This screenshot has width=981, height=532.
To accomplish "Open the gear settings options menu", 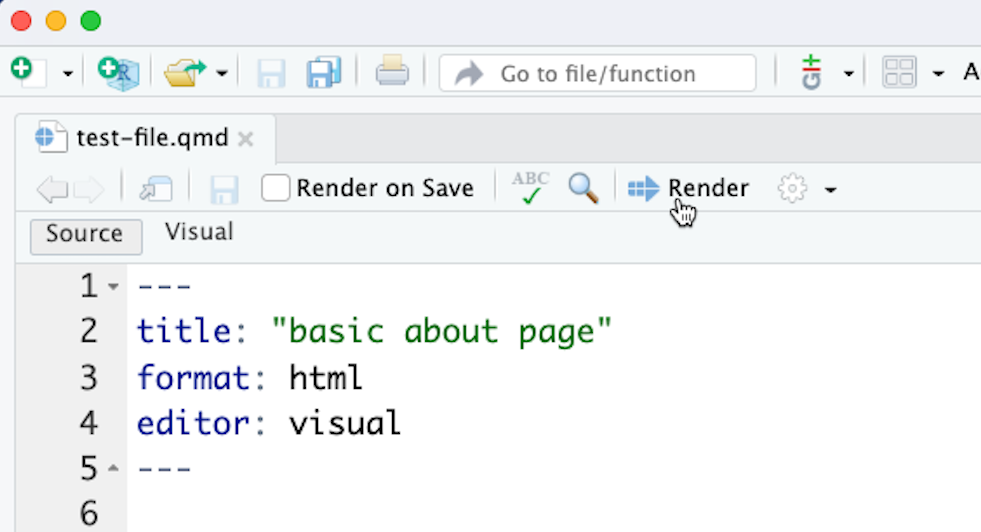I will click(x=806, y=188).
